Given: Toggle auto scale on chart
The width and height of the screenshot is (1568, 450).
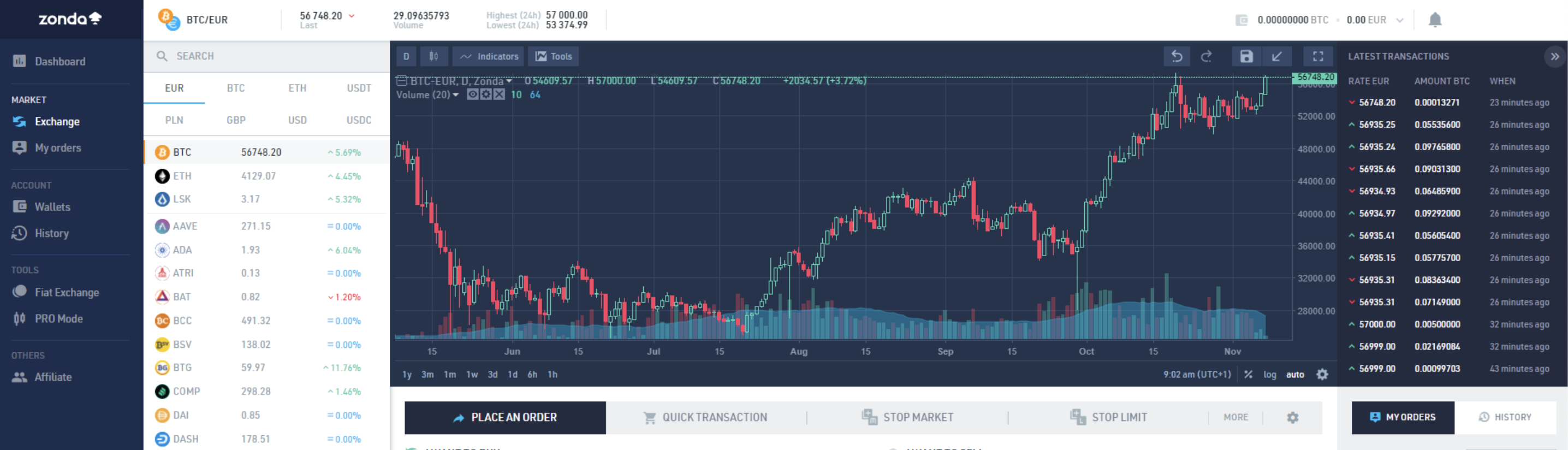Looking at the screenshot, I should click(x=1294, y=375).
